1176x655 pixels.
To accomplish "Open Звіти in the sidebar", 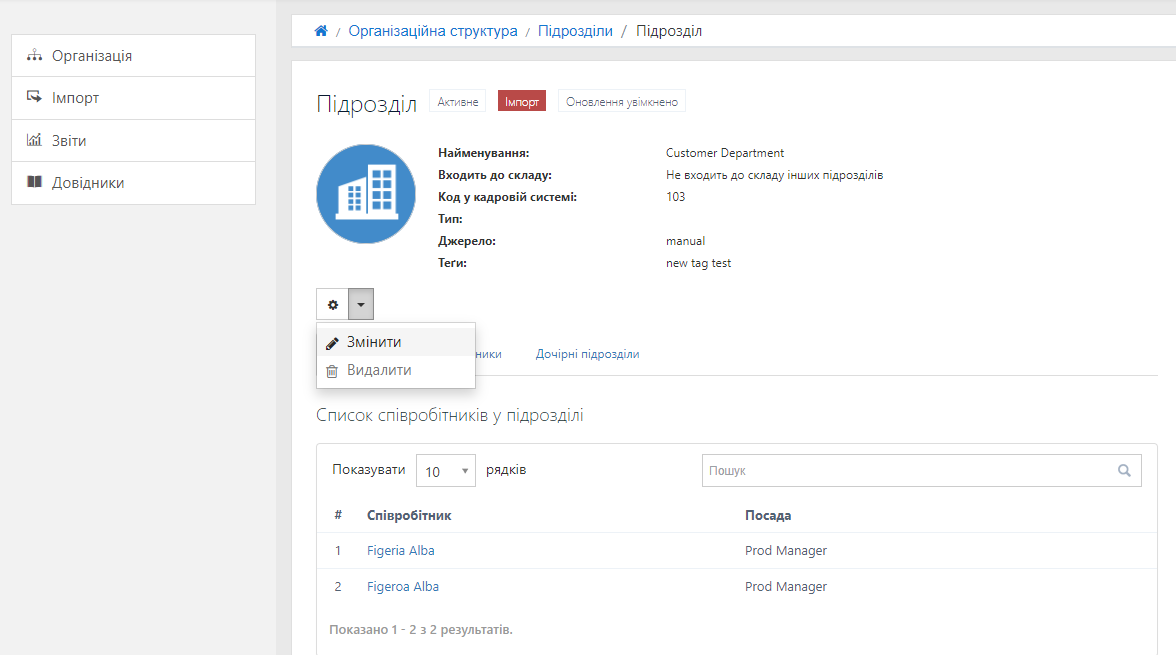I will (134, 140).
